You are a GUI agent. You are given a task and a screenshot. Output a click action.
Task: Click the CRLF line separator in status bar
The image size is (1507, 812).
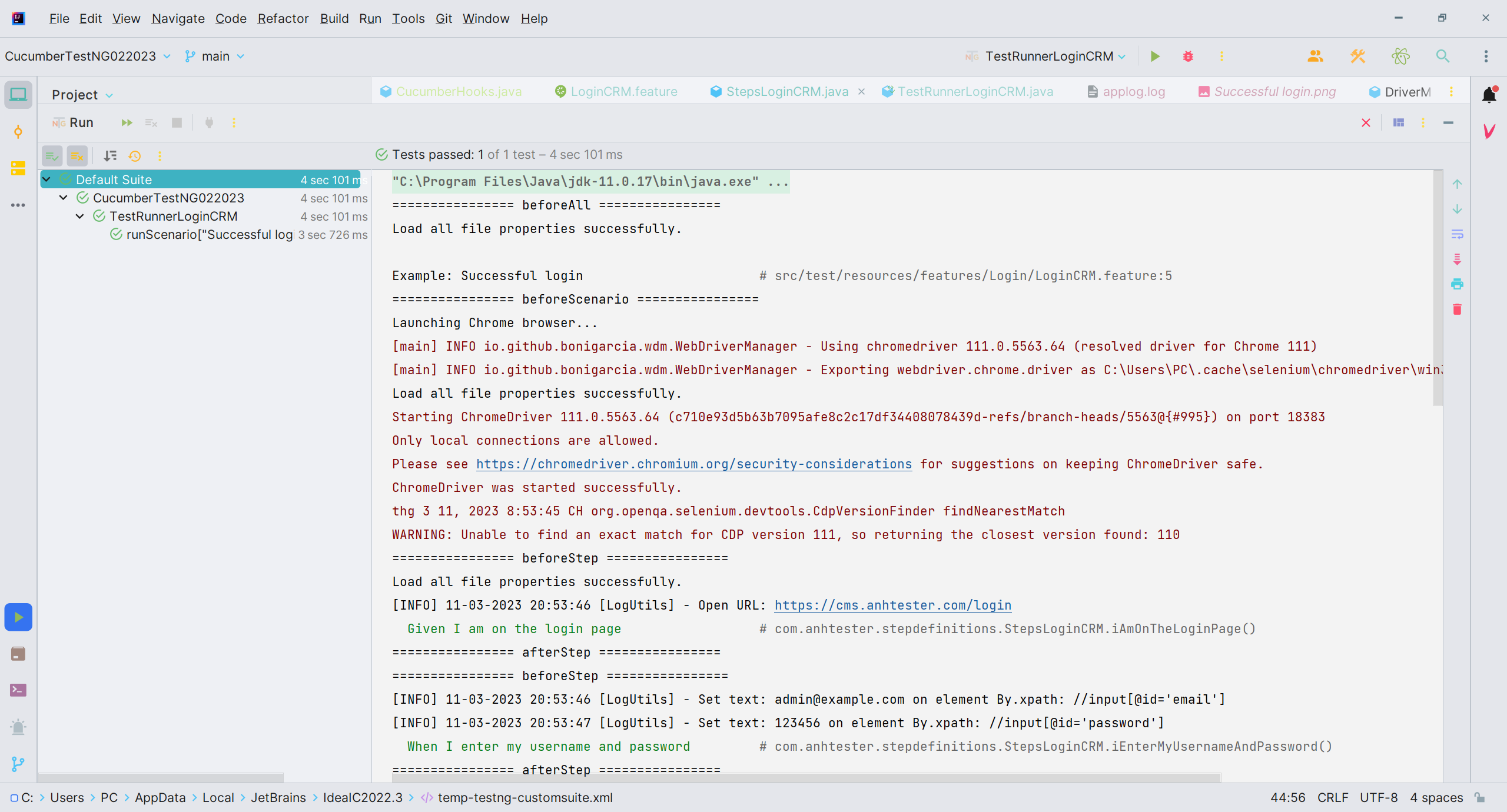coord(1333,798)
